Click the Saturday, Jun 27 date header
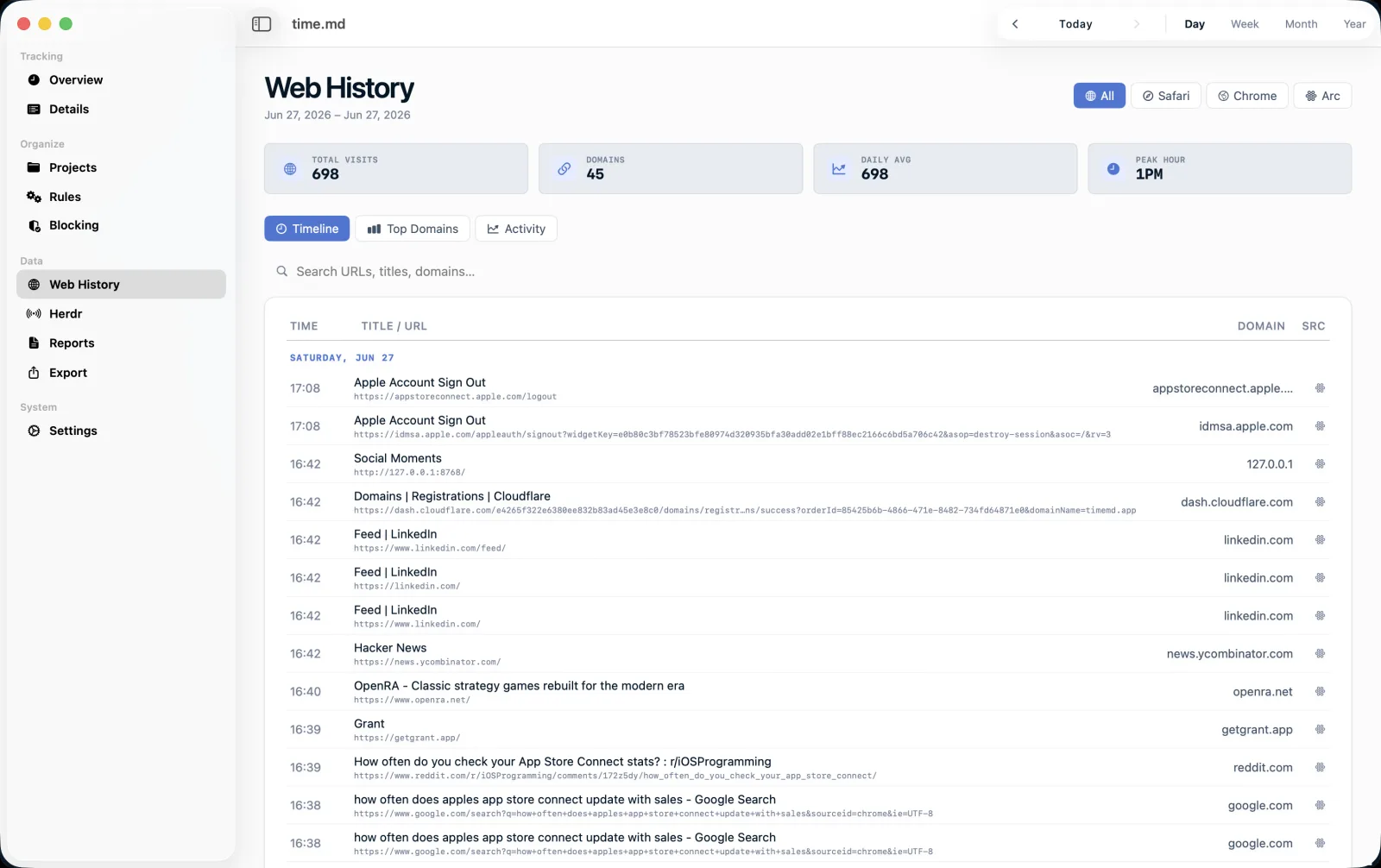Image resolution: width=1381 pixels, height=868 pixels. tap(342, 358)
